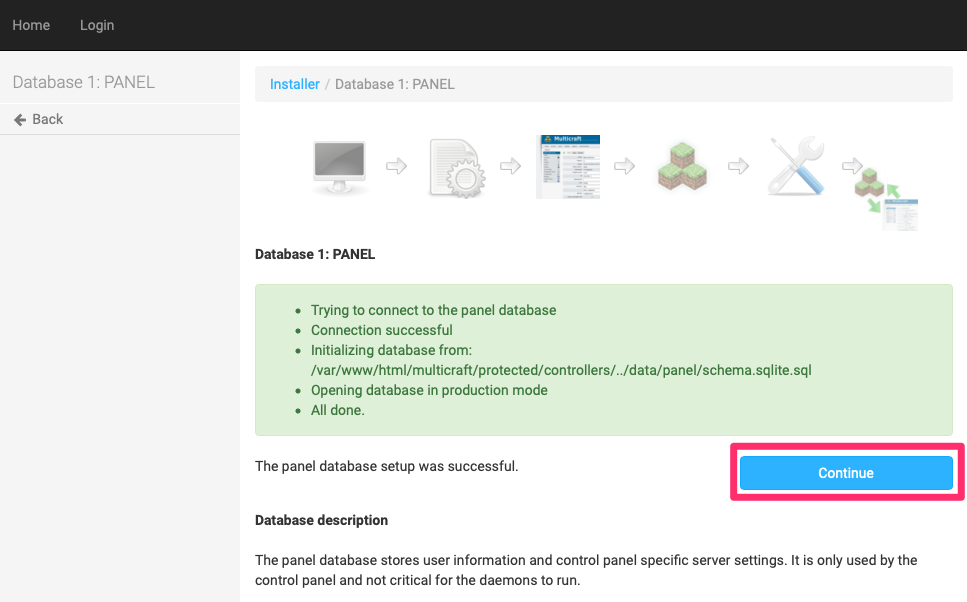Click the Database description heading

(322, 520)
